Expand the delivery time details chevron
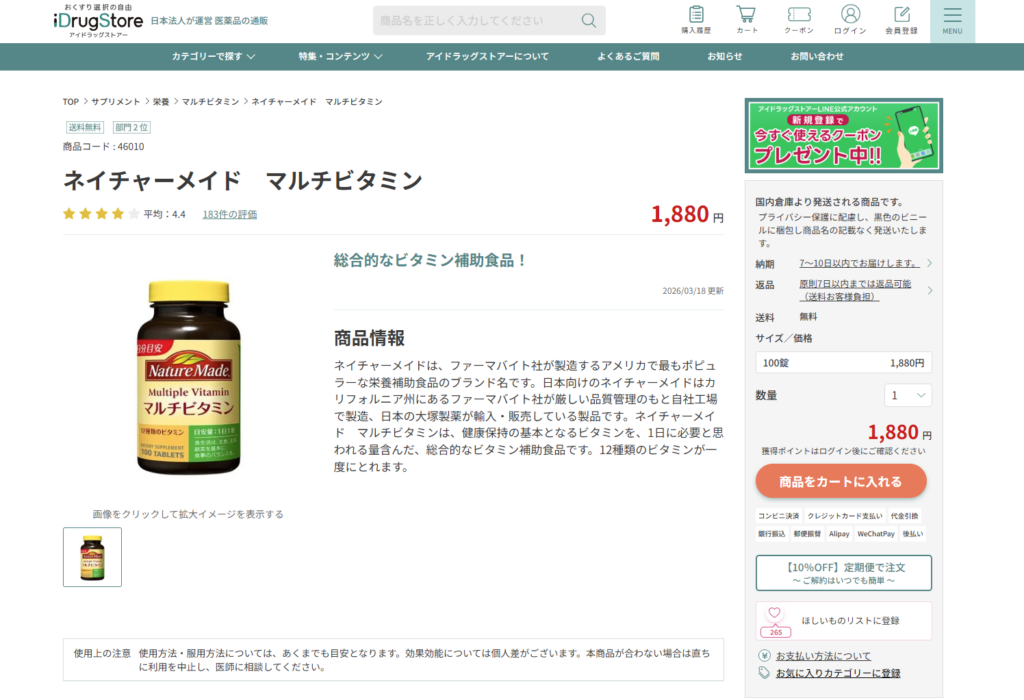Screen dimensions: 1024x700 coord(929,263)
